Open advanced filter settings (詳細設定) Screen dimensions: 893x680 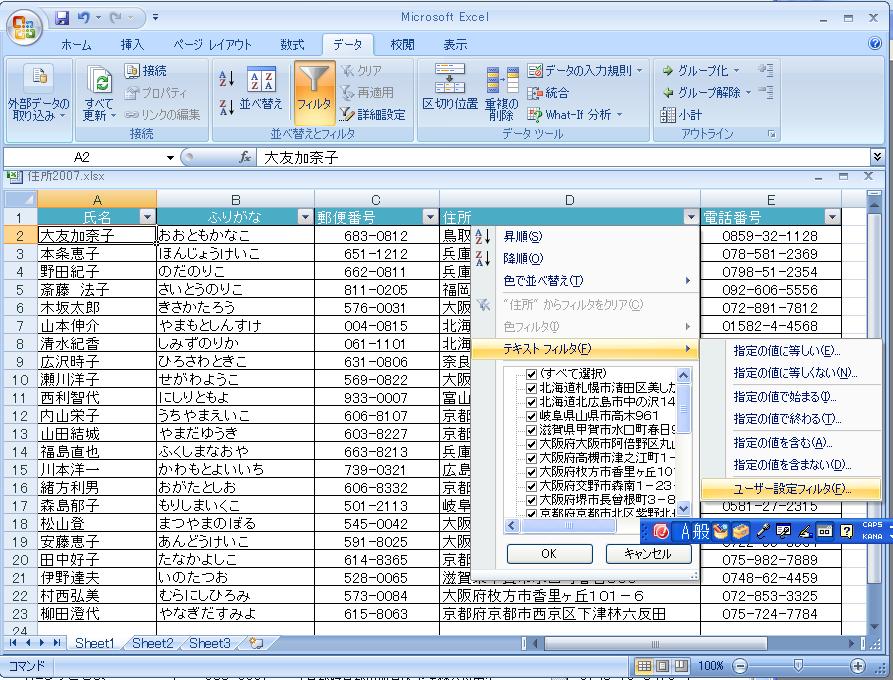pos(372,114)
